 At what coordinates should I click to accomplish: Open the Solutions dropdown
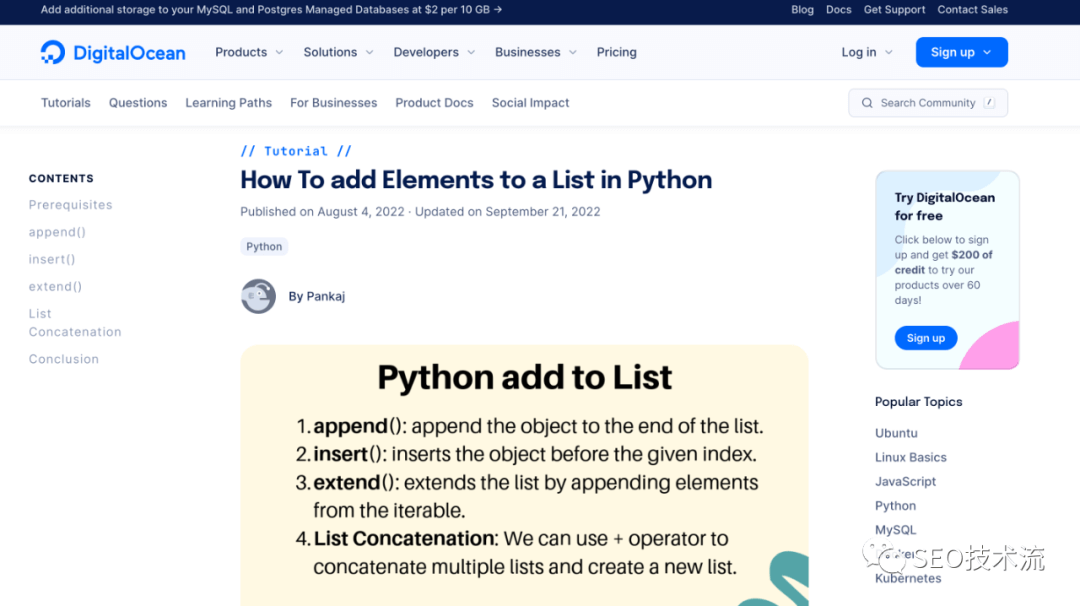338,52
